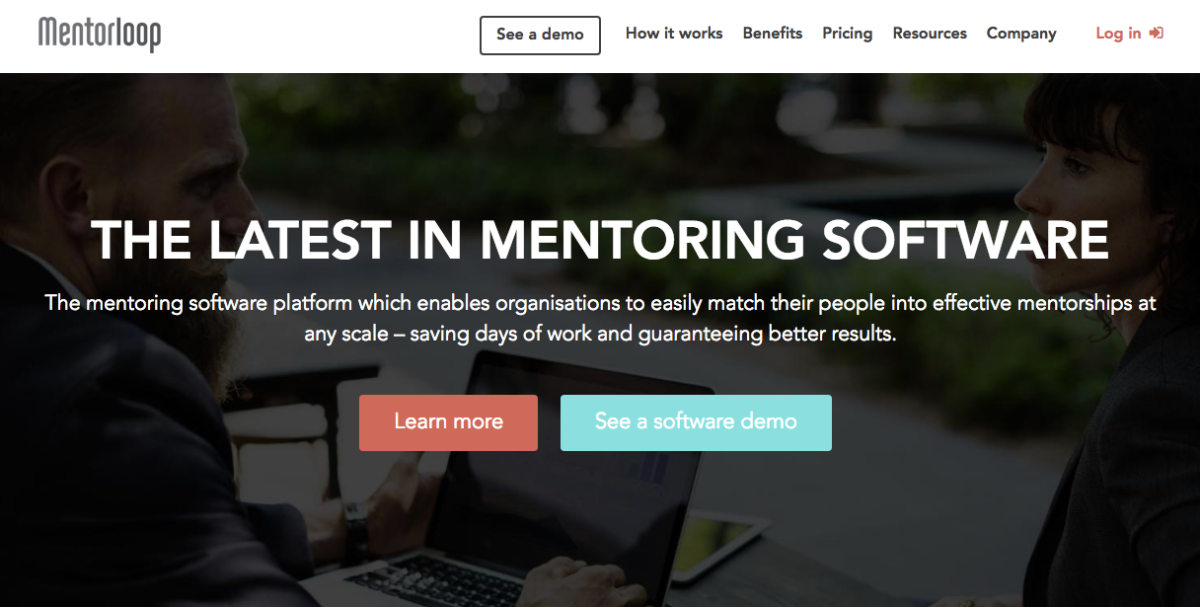This screenshot has height=607, width=1200.
Task: Click the Company label in the top menu
Action: point(1021,34)
